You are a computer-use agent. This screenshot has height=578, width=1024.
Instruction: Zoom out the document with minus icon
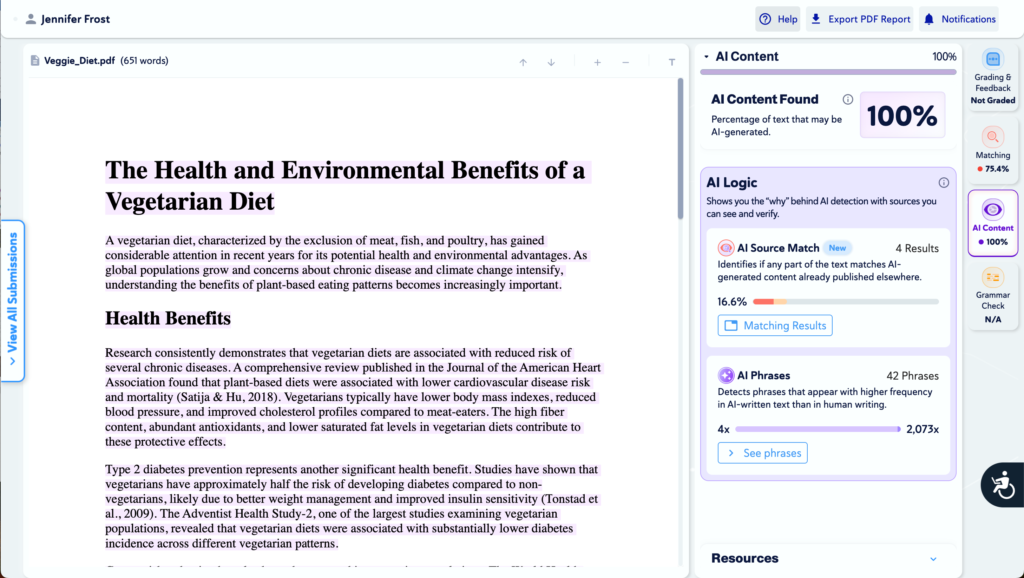(x=626, y=62)
